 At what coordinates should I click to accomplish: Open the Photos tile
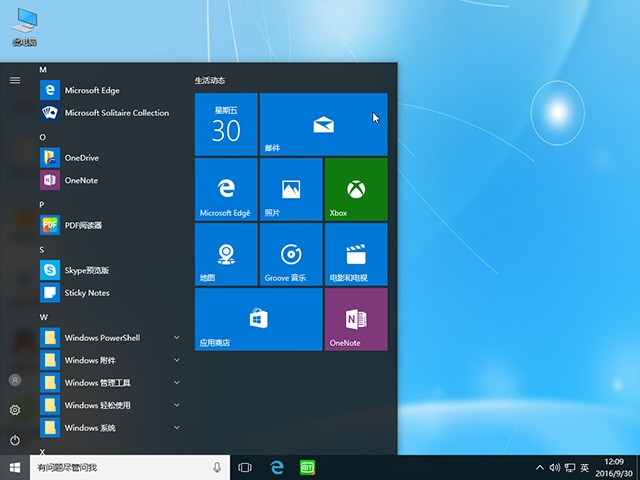click(290, 188)
